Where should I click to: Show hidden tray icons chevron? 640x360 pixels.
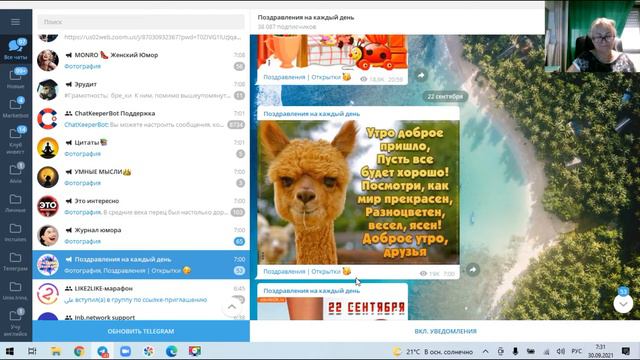coord(485,351)
